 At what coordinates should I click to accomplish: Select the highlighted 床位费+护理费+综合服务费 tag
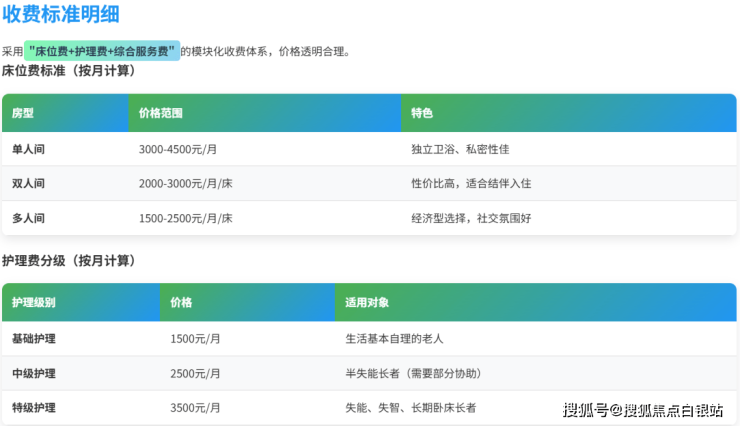point(102,51)
